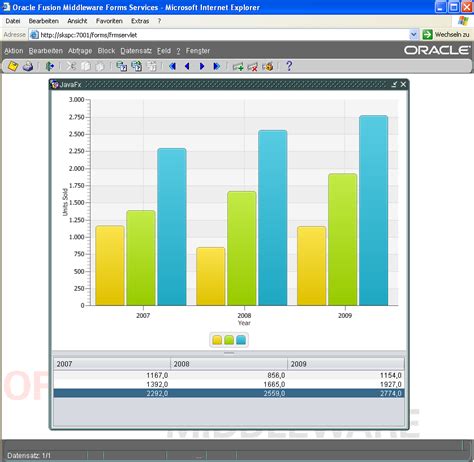Click the blue legend swatch
The height and width of the screenshot is (462, 474).
coord(241,340)
